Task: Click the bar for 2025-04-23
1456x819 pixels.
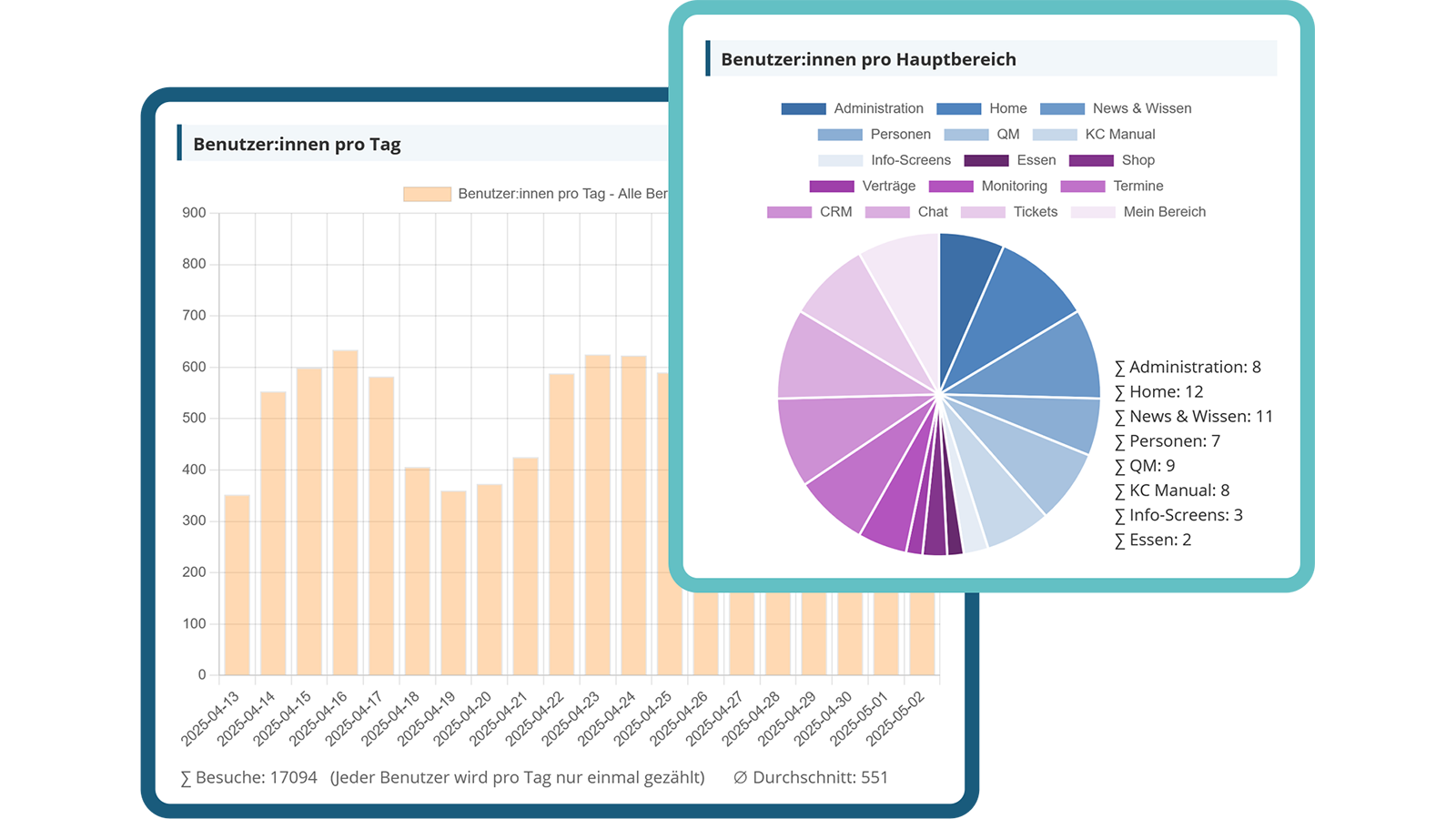Action: tap(598, 515)
